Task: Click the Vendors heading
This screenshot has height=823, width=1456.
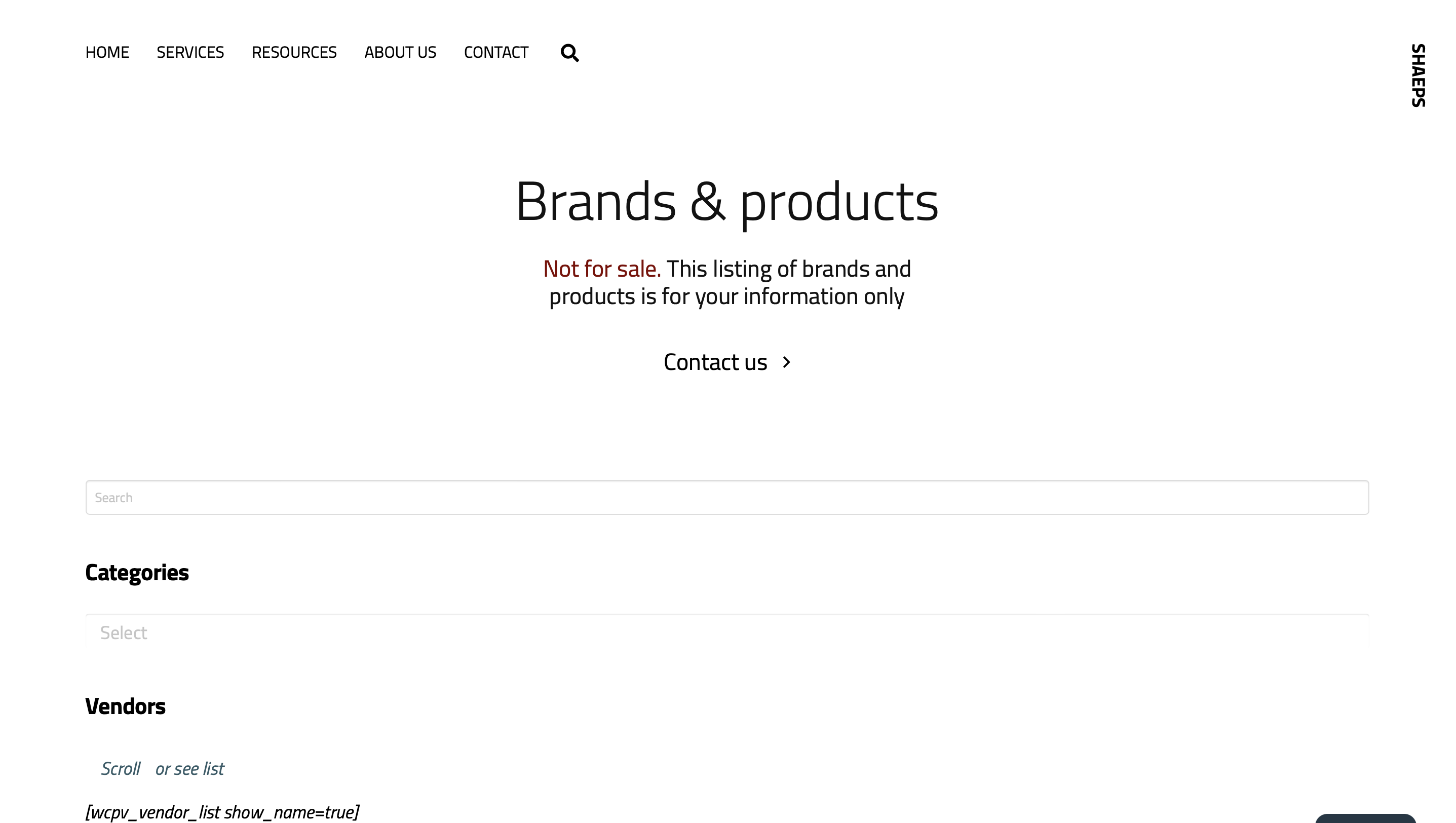Action: point(125,706)
